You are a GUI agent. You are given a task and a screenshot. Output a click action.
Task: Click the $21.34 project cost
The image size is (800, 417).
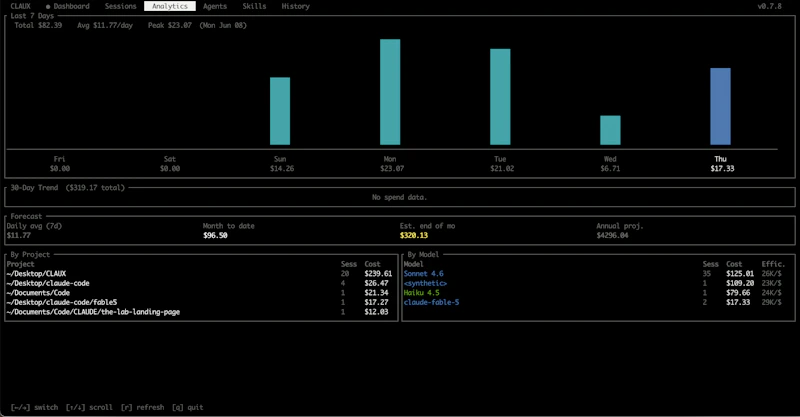point(376,293)
